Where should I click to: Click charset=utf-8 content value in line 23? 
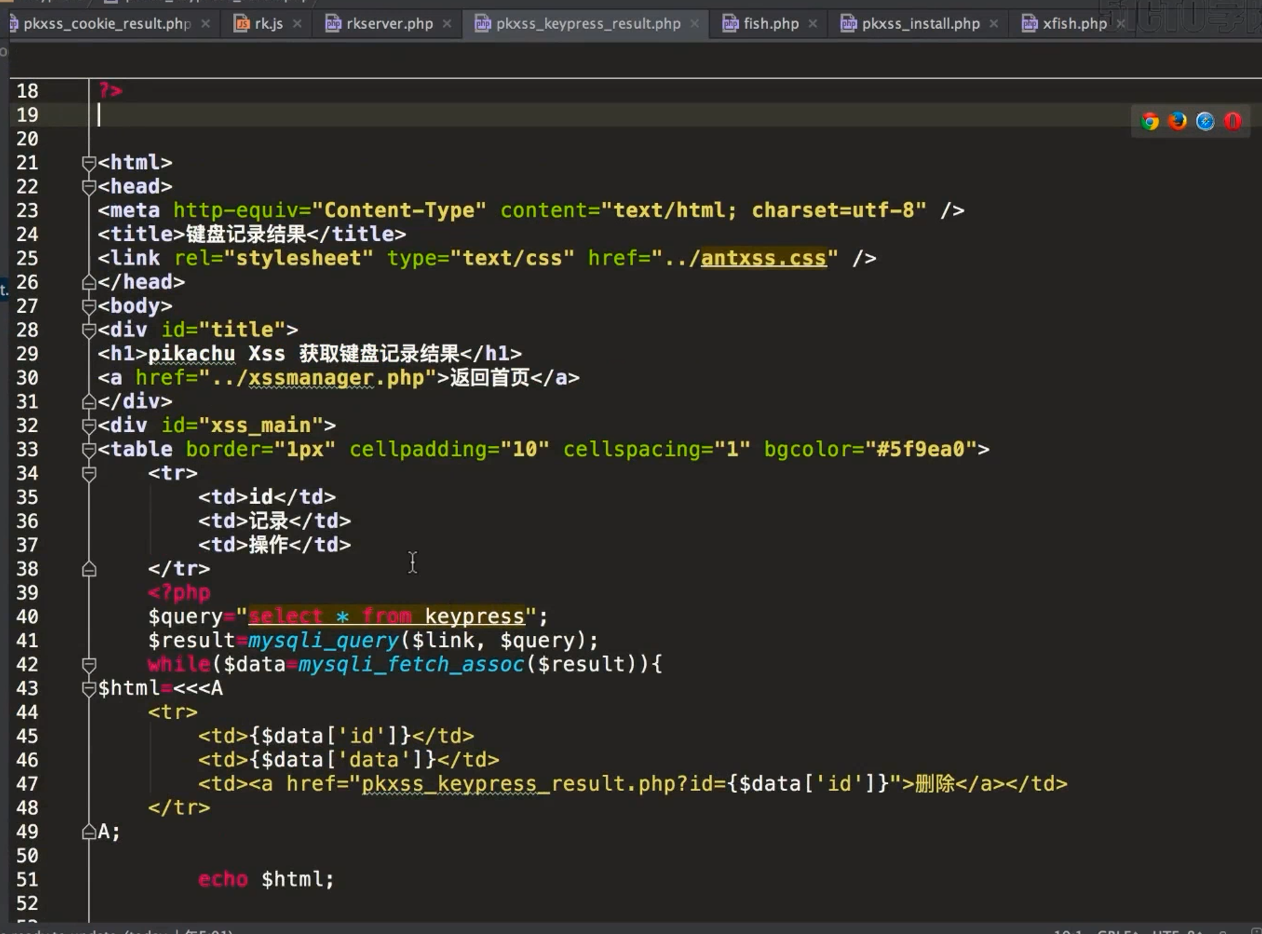pos(839,211)
